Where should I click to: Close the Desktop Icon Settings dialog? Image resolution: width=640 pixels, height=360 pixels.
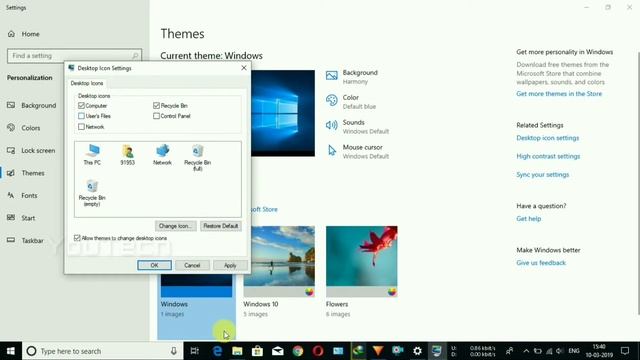tap(244, 68)
